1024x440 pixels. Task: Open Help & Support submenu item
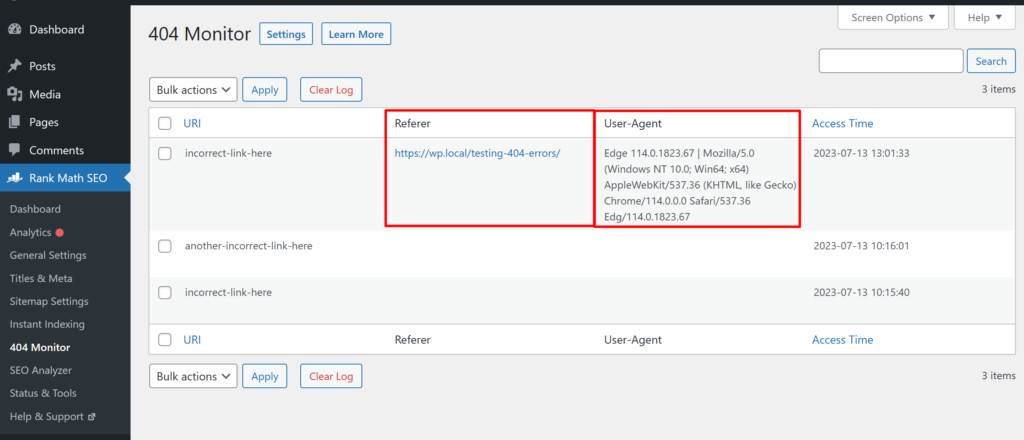click(46, 416)
